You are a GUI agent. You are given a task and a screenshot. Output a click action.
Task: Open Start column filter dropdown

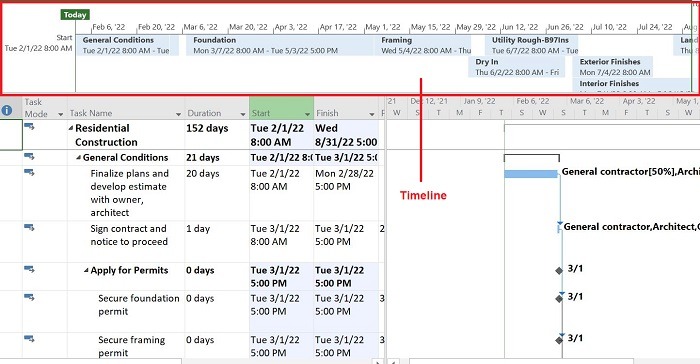click(307, 115)
